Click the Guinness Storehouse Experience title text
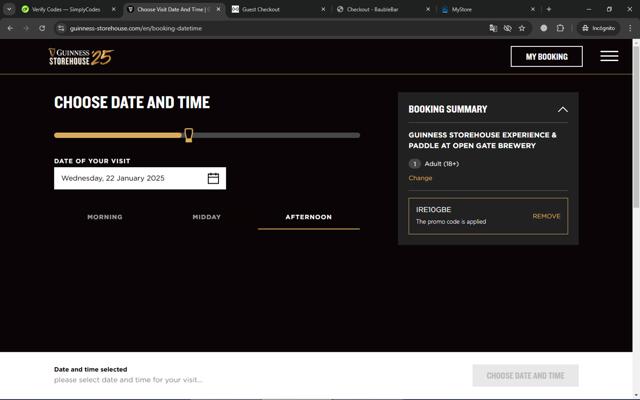 pos(482,140)
